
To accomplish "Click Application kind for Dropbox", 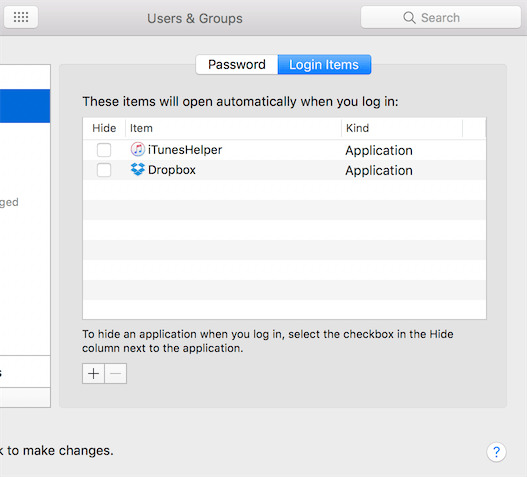I will pyautogui.click(x=379, y=171).
